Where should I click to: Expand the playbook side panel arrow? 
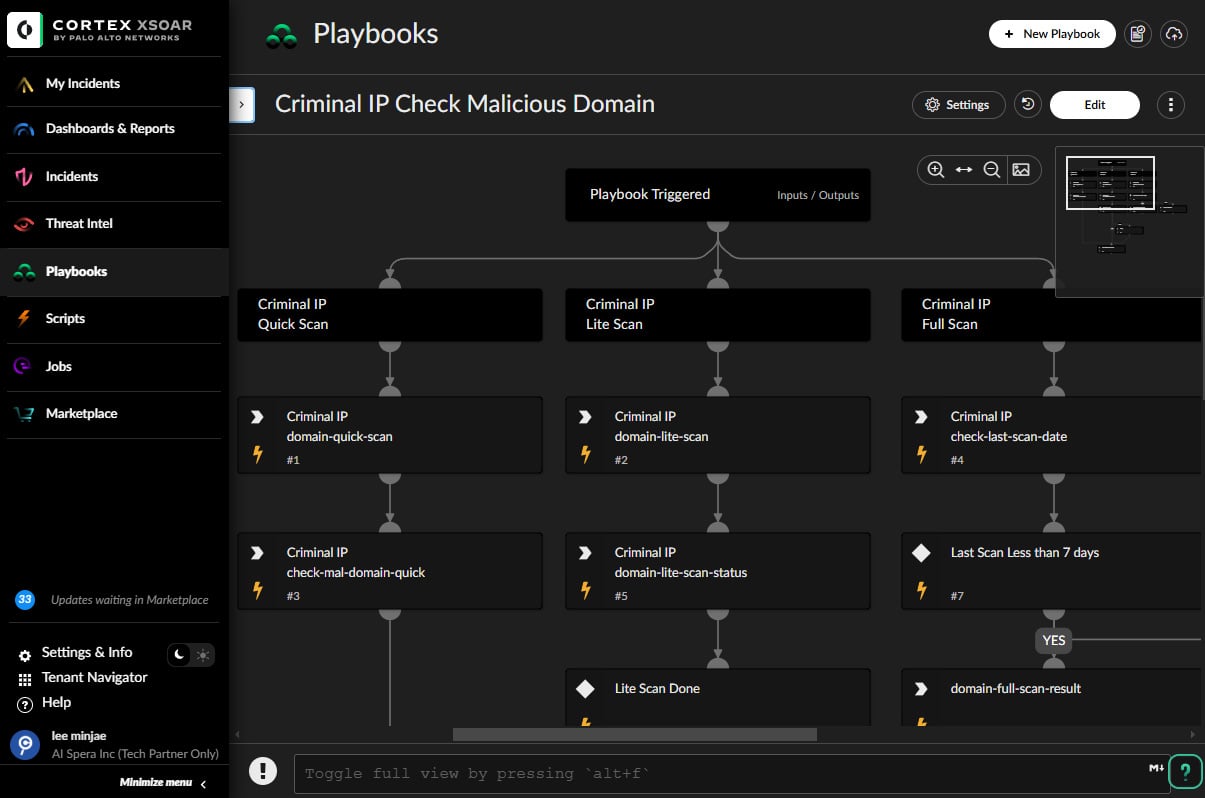241,104
